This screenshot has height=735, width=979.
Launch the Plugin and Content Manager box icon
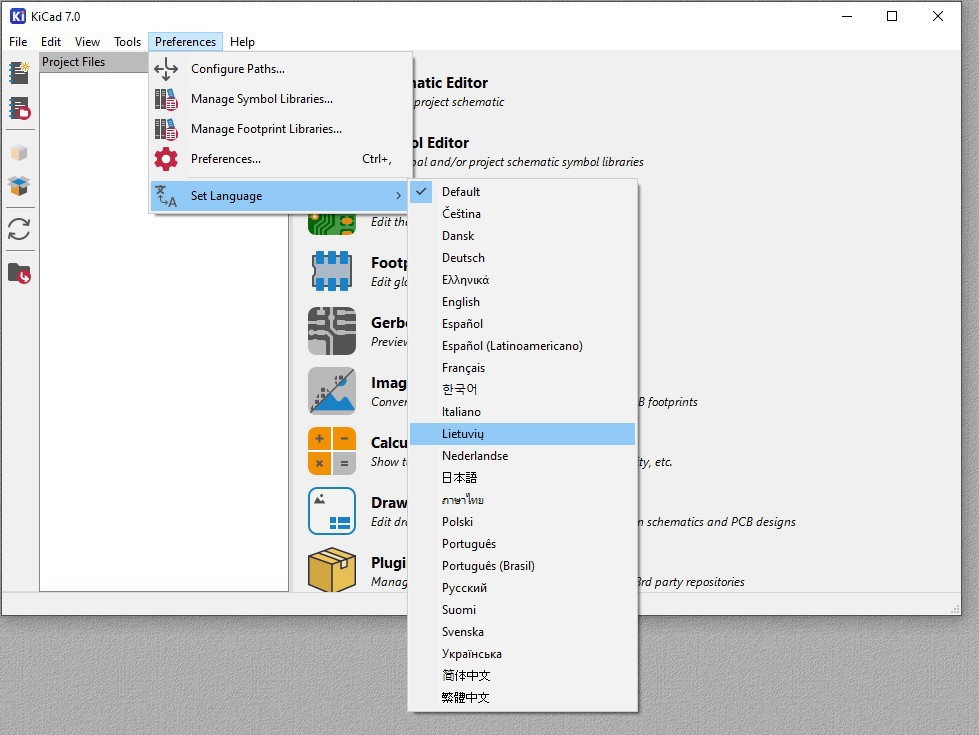[332, 570]
